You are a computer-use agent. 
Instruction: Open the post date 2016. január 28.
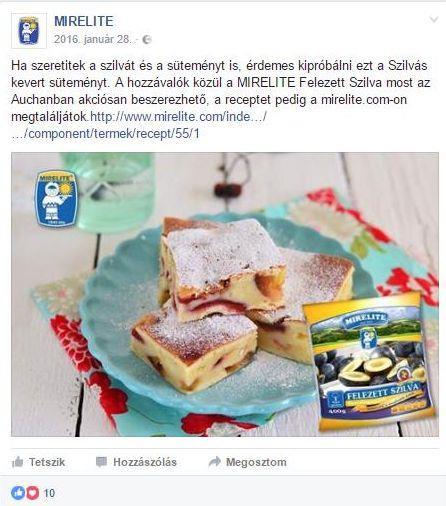93,40
